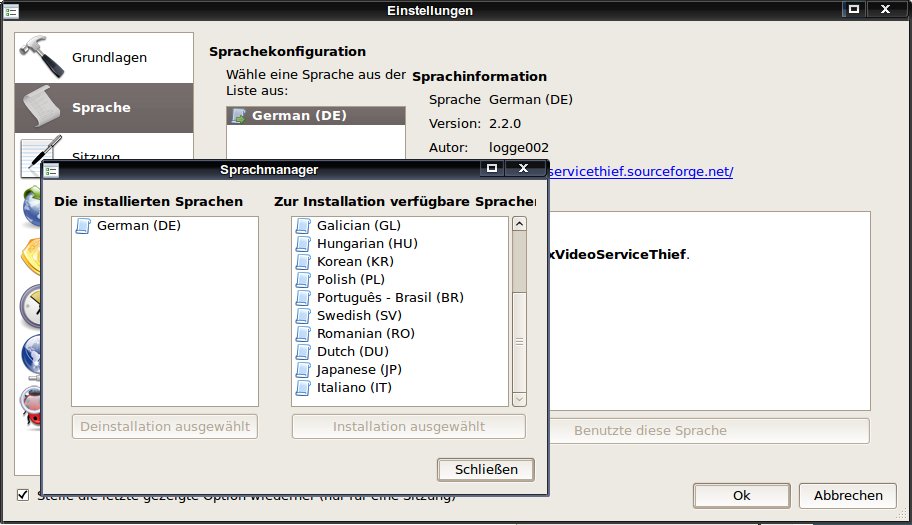
Task: Select Dutch (DU) language
Action: (x=400, y=352)
